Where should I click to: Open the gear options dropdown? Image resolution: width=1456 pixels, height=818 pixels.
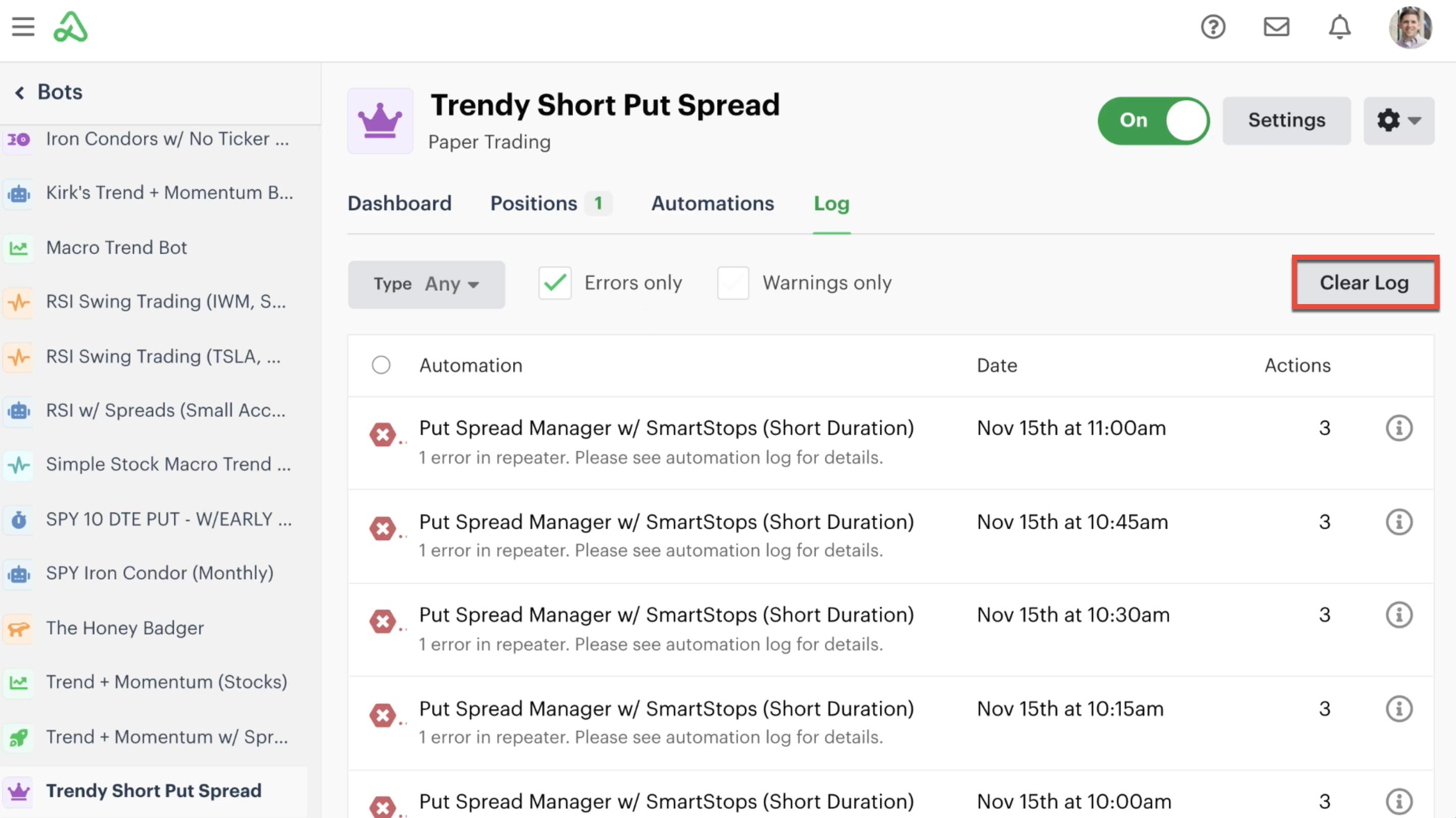pos(1398,121)
